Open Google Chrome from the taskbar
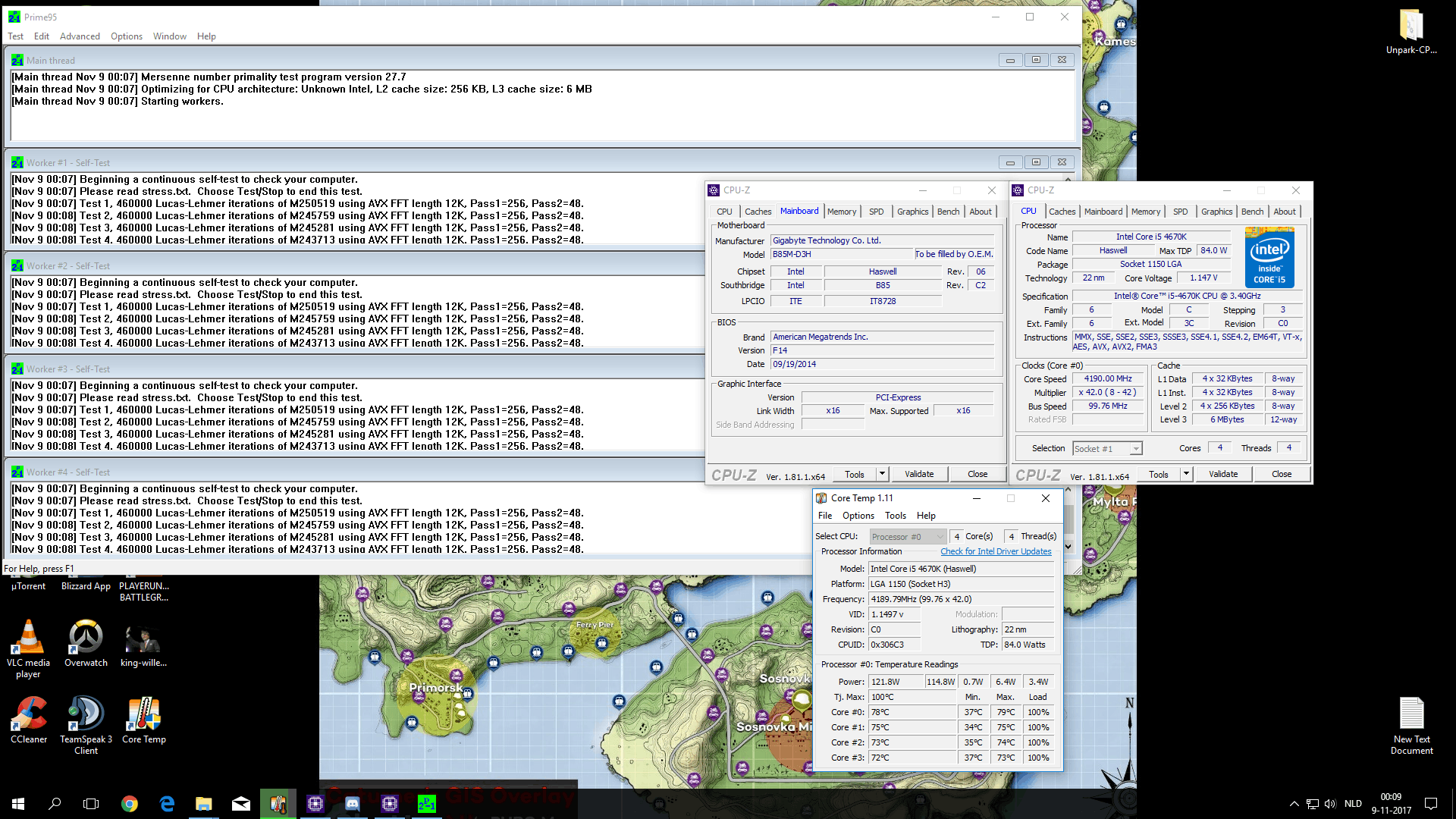 coord(130,804)
